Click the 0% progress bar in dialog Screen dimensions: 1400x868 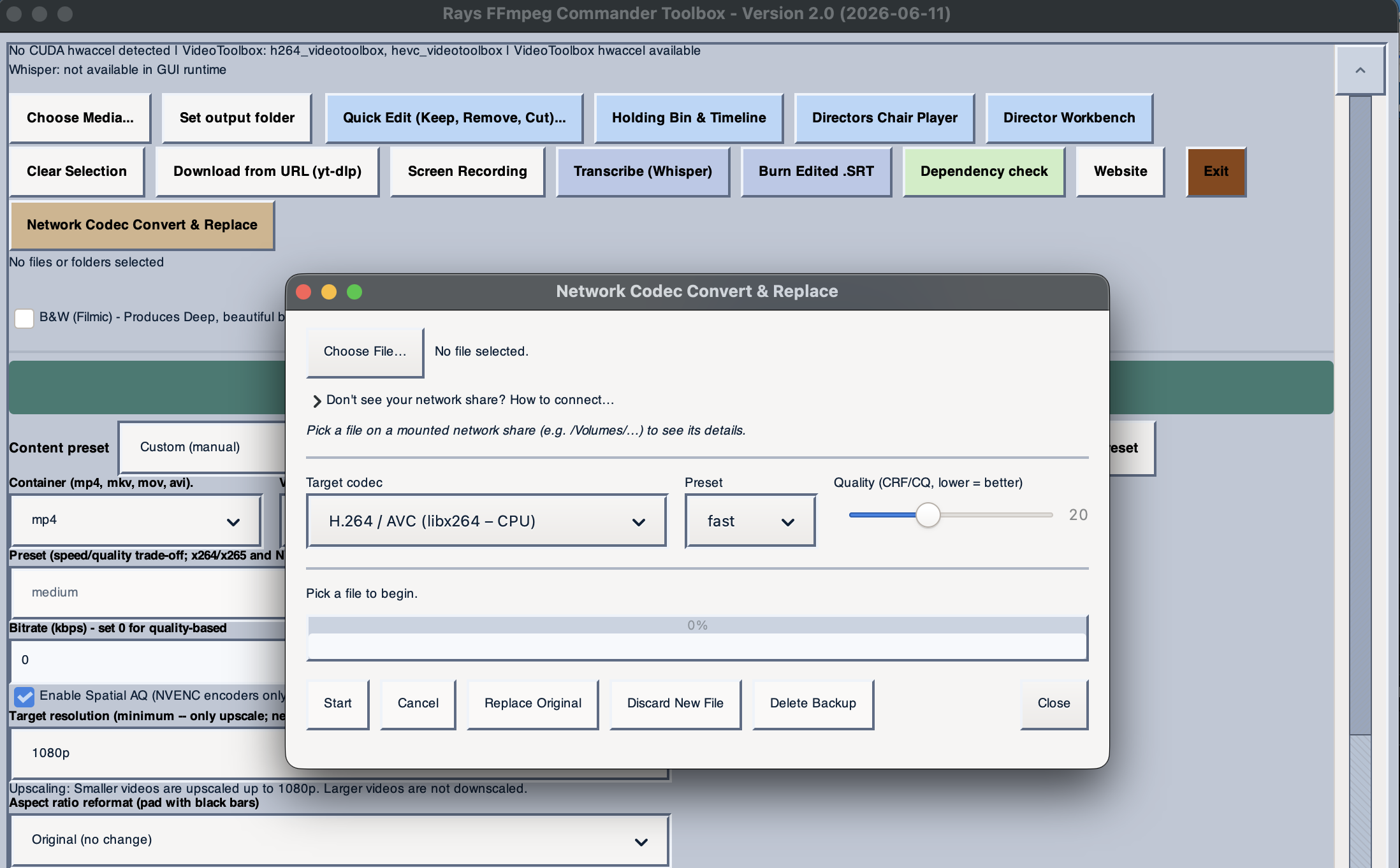[x=697, y=638]
